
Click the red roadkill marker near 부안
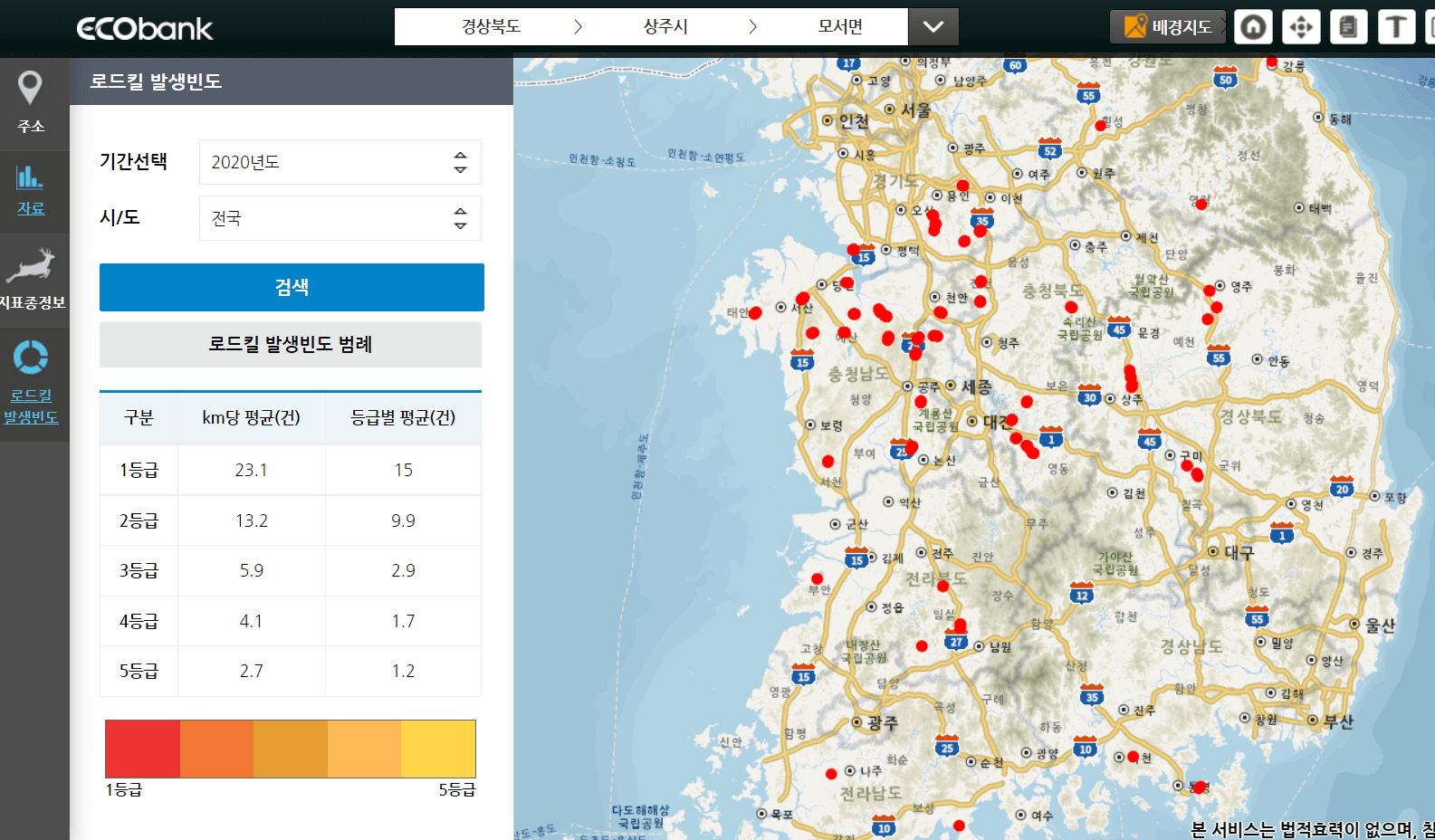point(818,578)
